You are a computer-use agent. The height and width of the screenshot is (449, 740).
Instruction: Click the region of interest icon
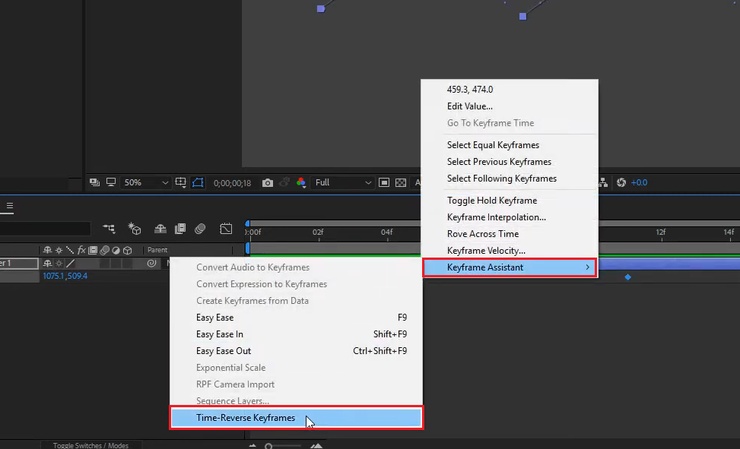coord(384,183)
